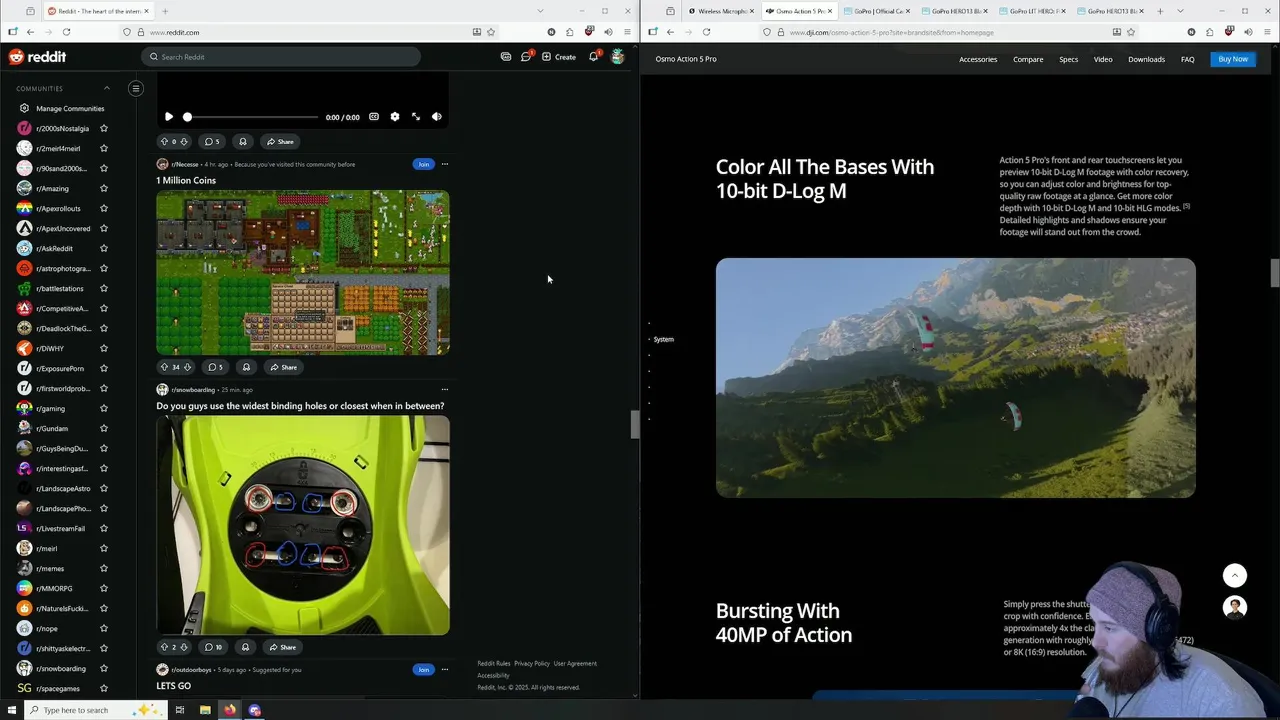Open application menu in Reddit browser window
The width and height of the screenshot is (1280, 720).
(627, 32)
